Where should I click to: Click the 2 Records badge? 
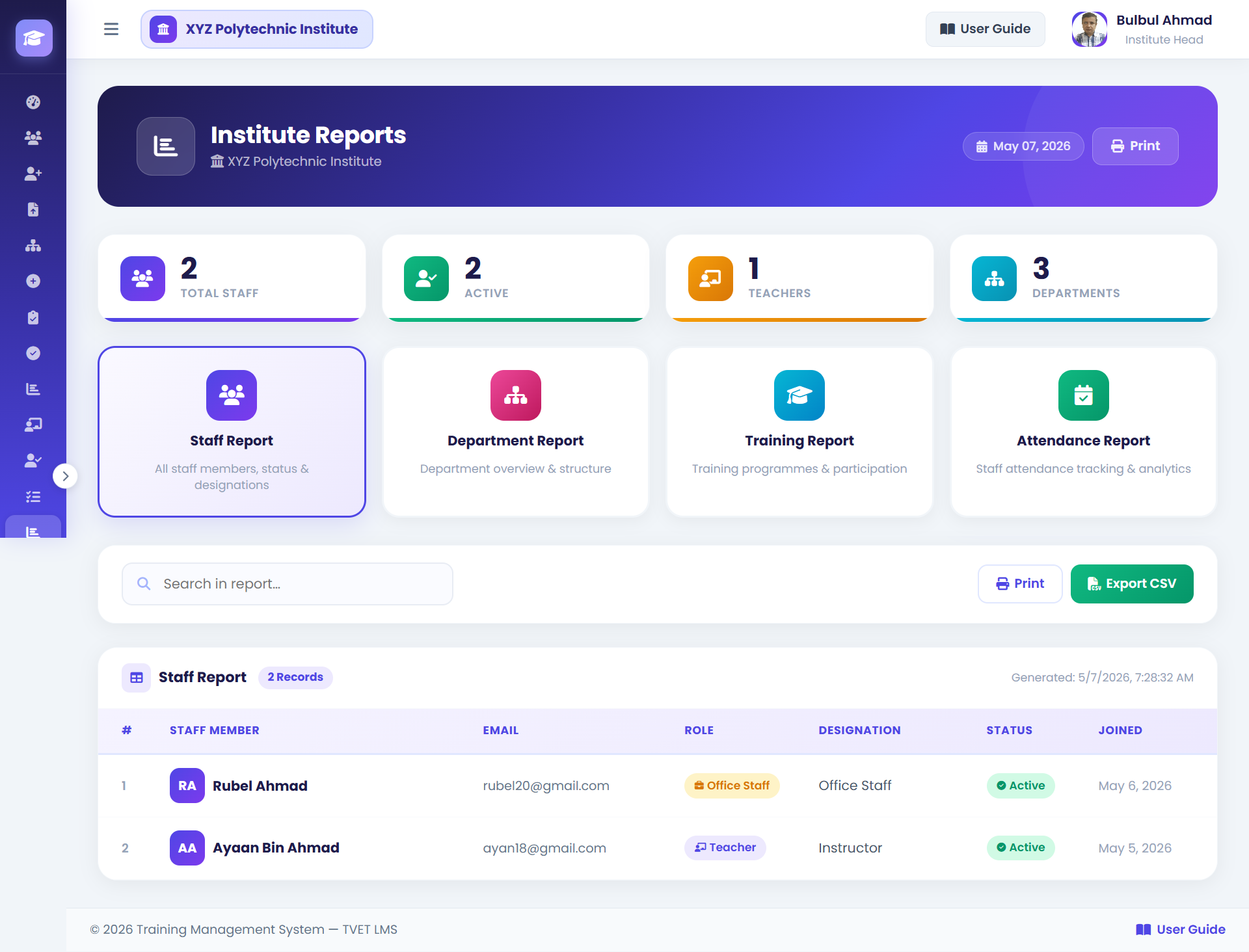point(295,677)
